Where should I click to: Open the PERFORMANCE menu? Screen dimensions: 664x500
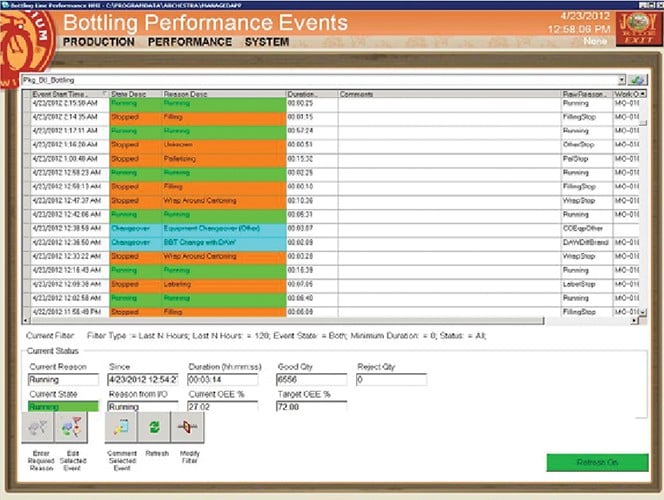188,43
